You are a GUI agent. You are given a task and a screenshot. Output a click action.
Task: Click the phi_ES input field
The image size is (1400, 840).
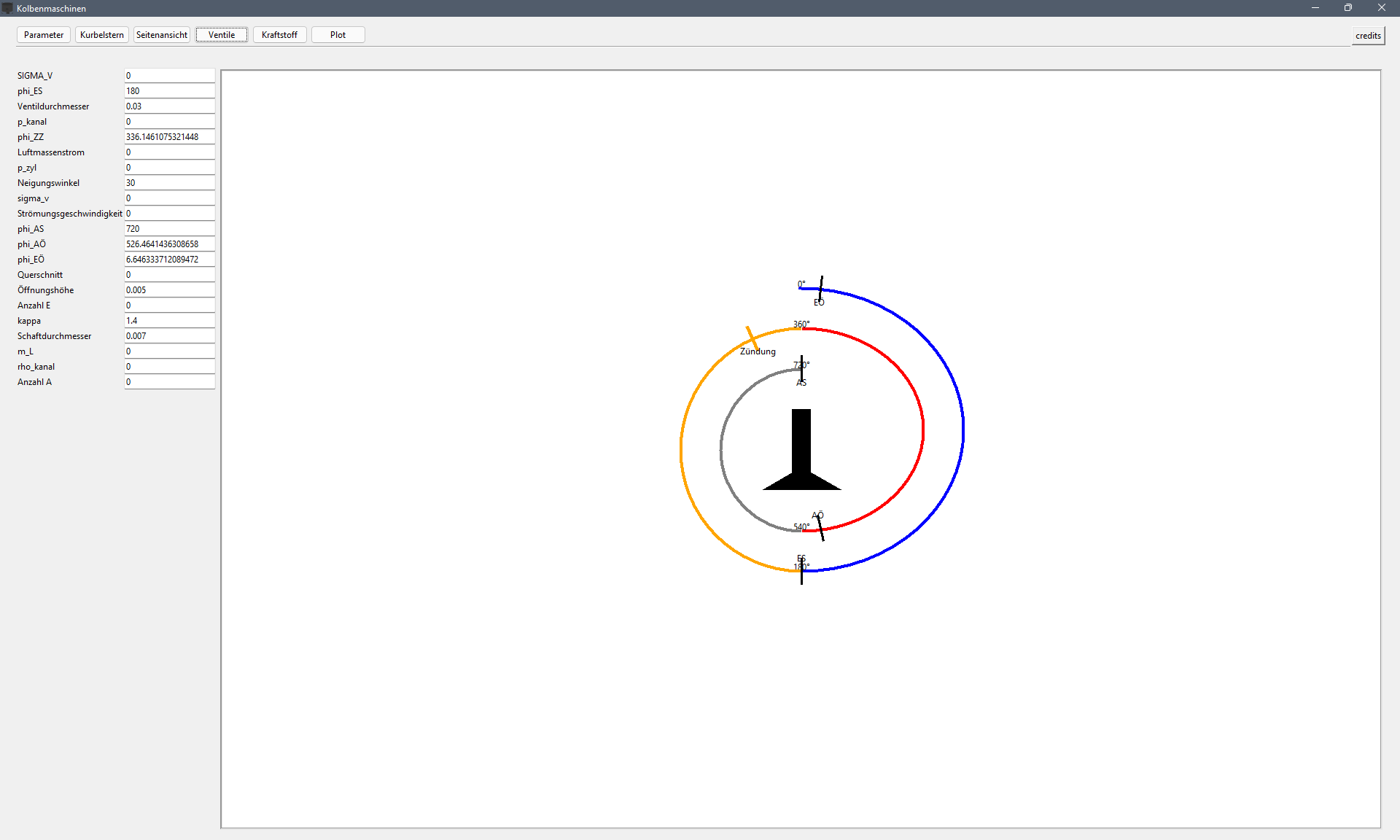pos(169,91)
